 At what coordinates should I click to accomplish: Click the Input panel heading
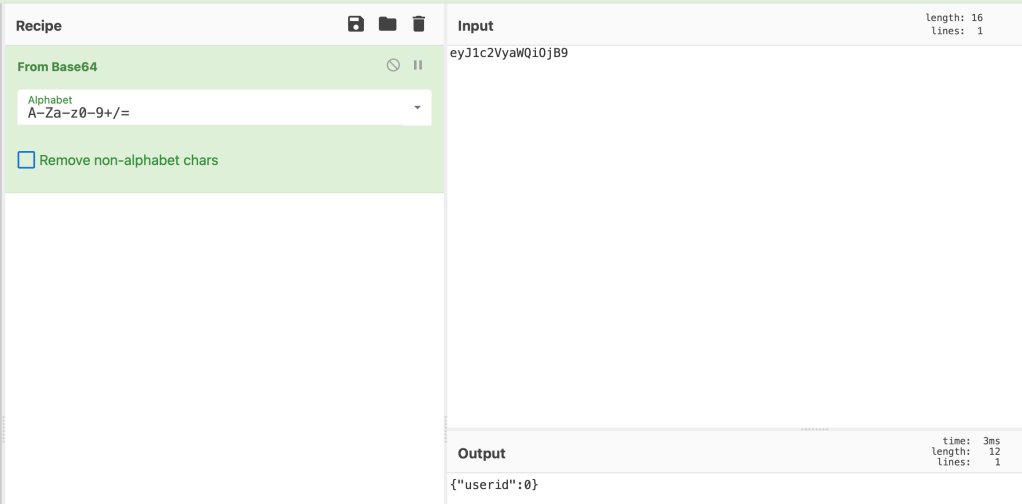(x=475, y=26)
